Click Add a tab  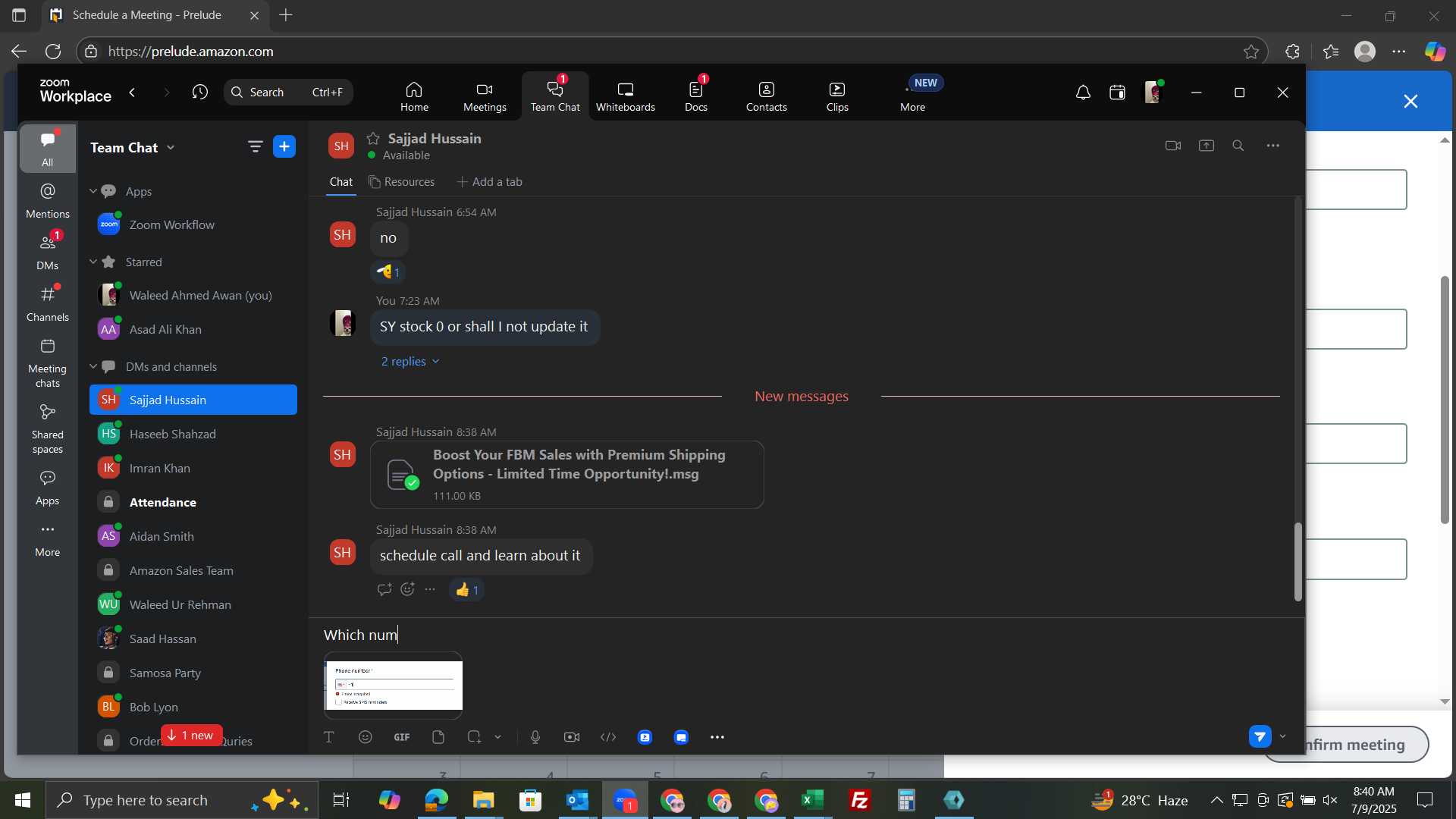coord(490,182)
